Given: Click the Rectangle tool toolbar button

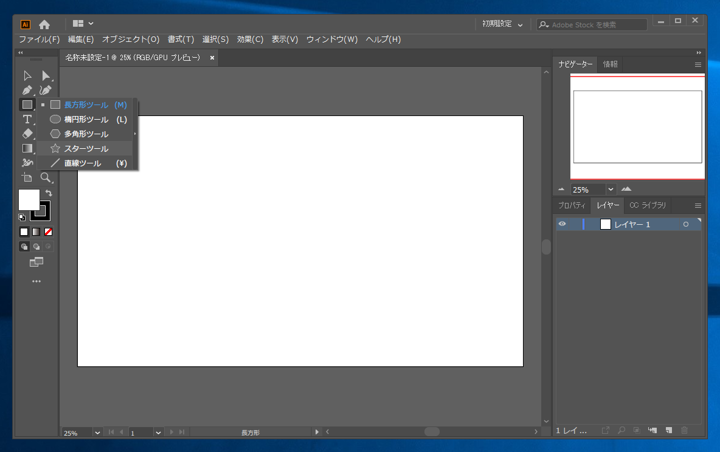Looking at the screenshot, I should [x=27, y=105].
